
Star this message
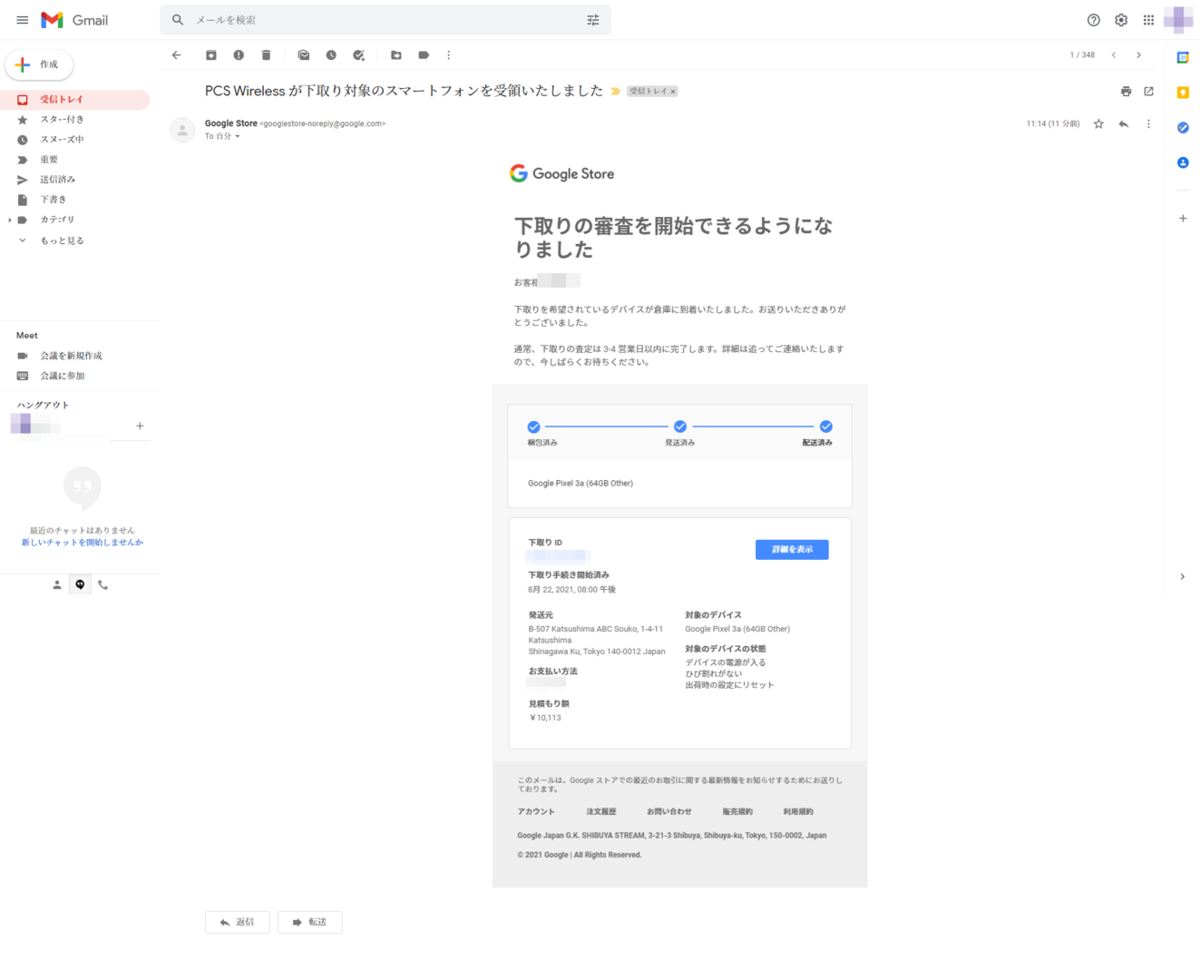coord(1099,124)
